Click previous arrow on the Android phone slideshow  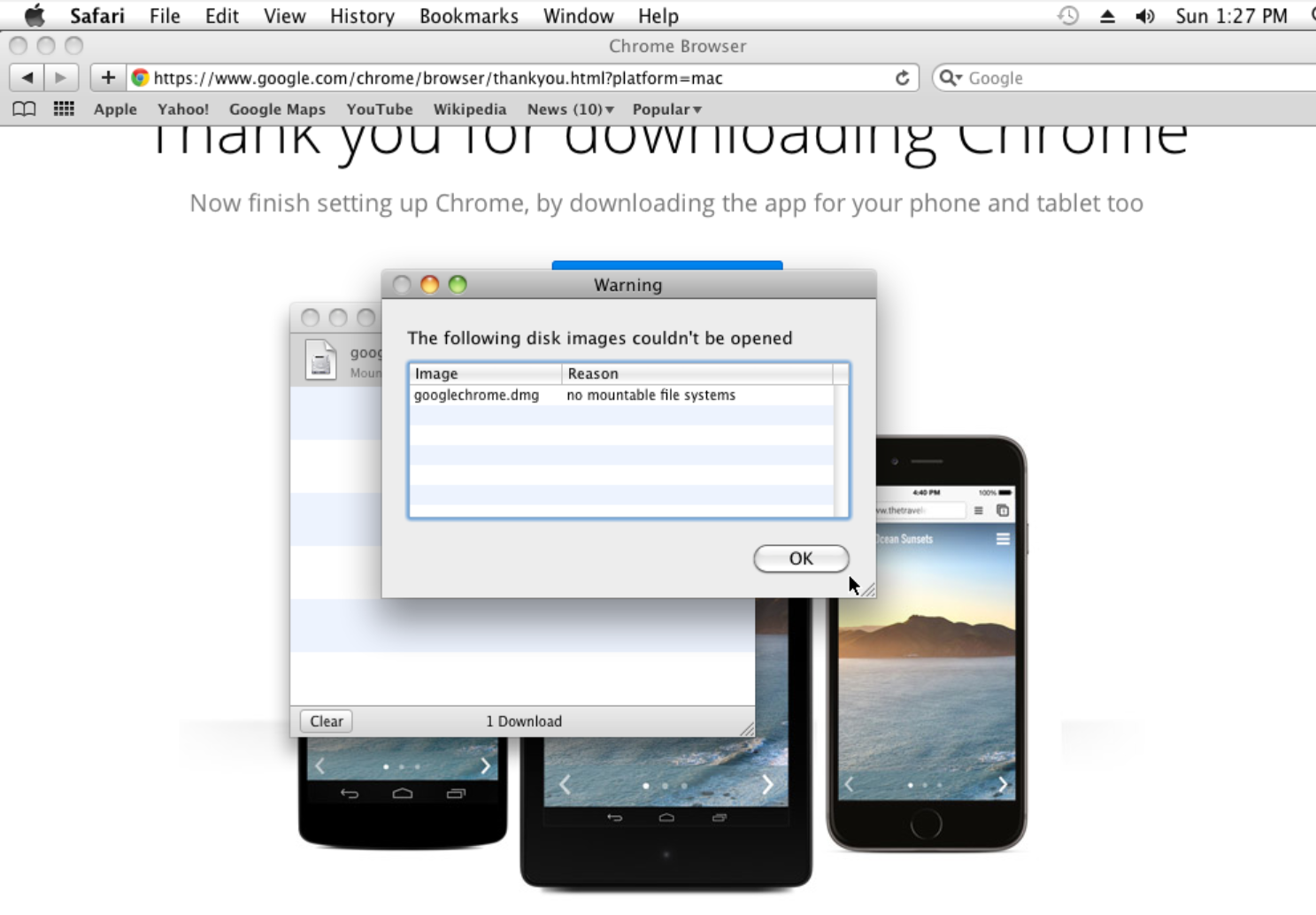click(320, 766)
